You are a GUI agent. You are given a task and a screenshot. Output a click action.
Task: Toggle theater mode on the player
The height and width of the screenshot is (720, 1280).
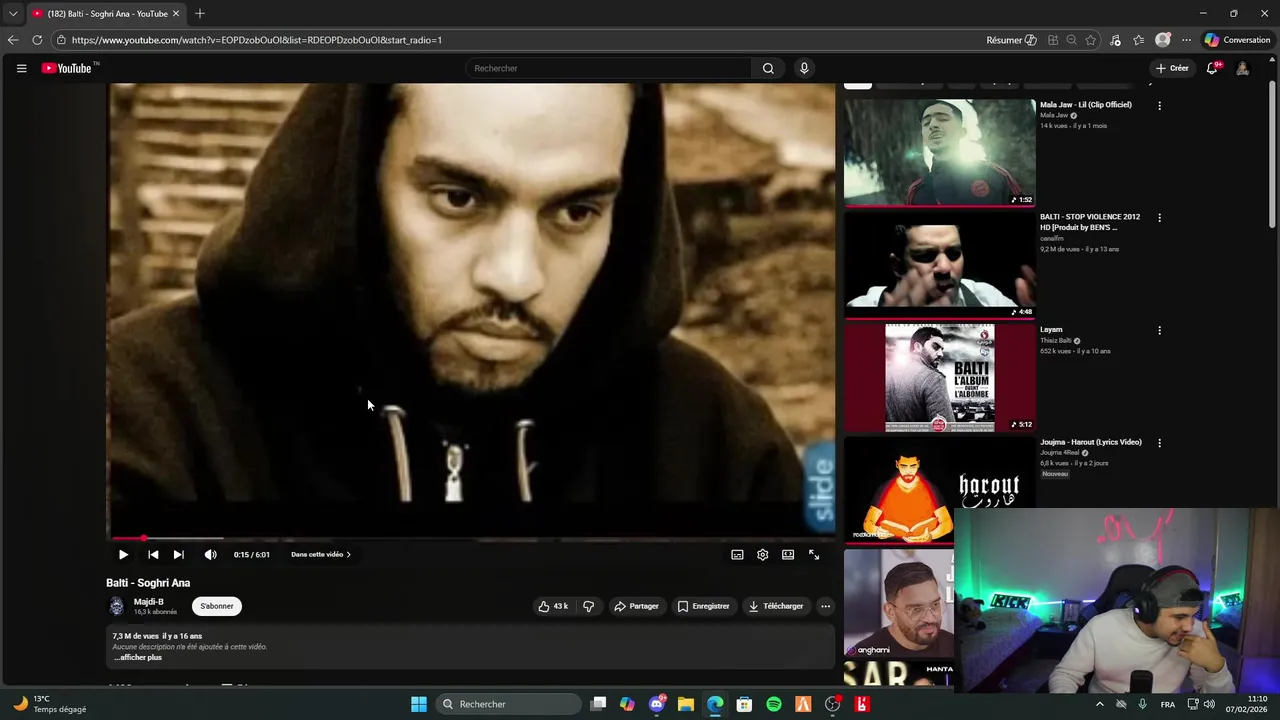point(788,554)
